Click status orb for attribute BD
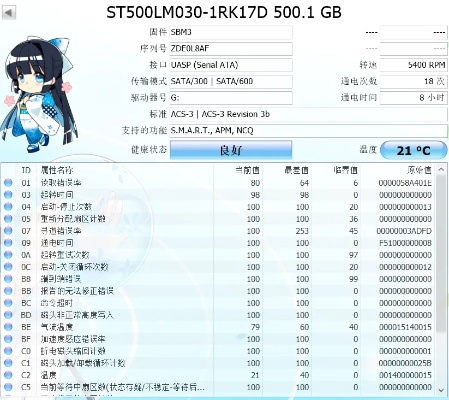The height and width of the screenshot is (400, 449). 8,315
